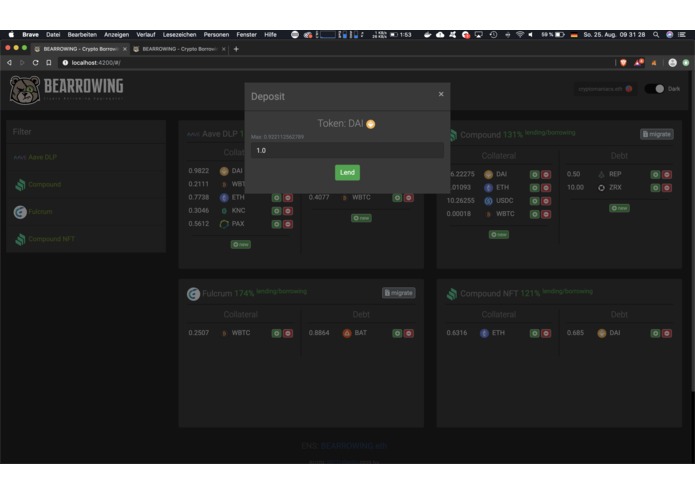Click green plus icon for REP debt
The image size is (695, 494).
[x=655, y=175]
